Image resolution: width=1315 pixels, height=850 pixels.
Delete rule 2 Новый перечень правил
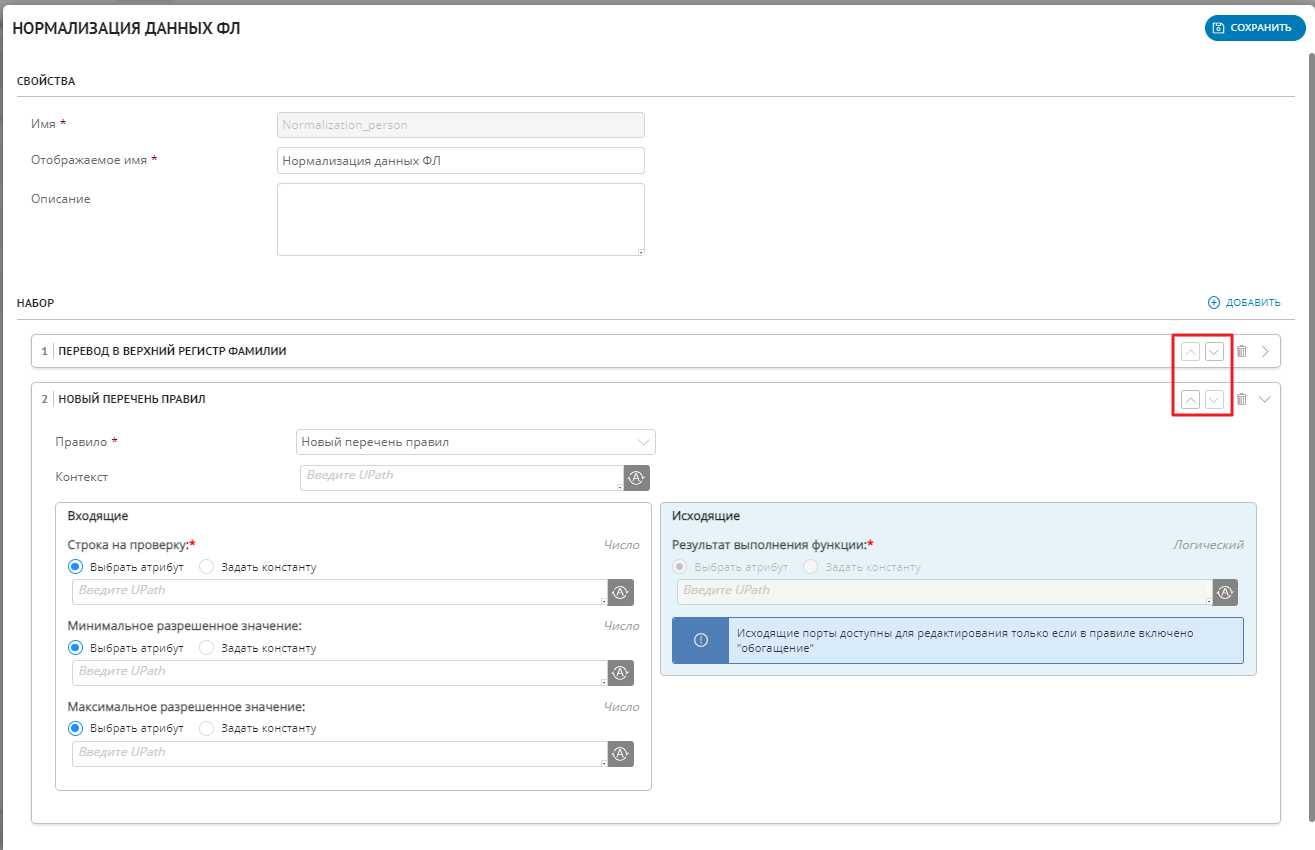[x=1241, y=399]
